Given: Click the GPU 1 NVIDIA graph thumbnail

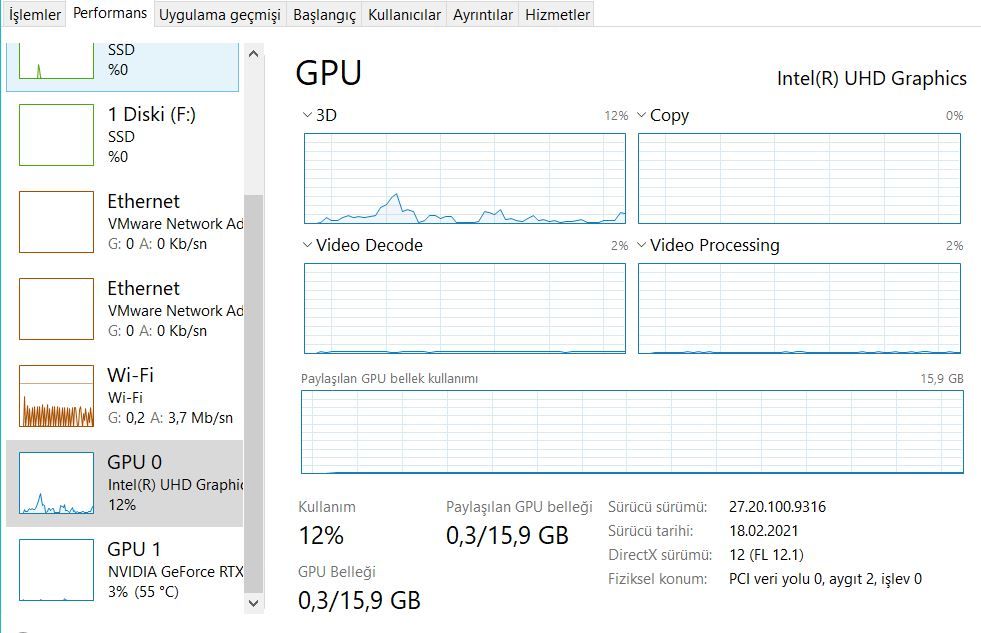Looking at the screenshot, I should point(56,570).
